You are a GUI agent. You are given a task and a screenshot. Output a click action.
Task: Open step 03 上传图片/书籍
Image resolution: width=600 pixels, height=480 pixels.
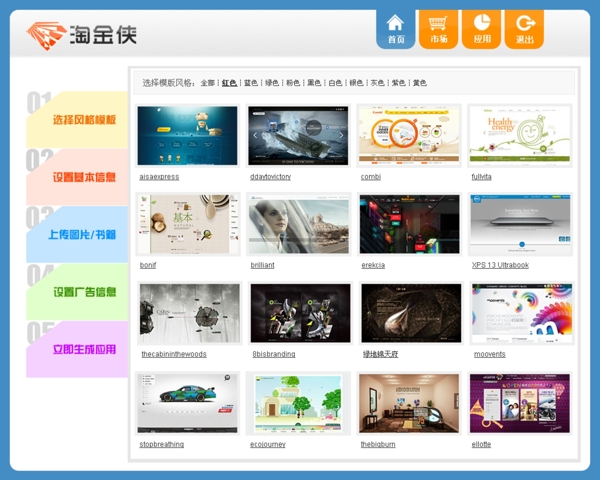pyautogui.click(x=77, y=234)
